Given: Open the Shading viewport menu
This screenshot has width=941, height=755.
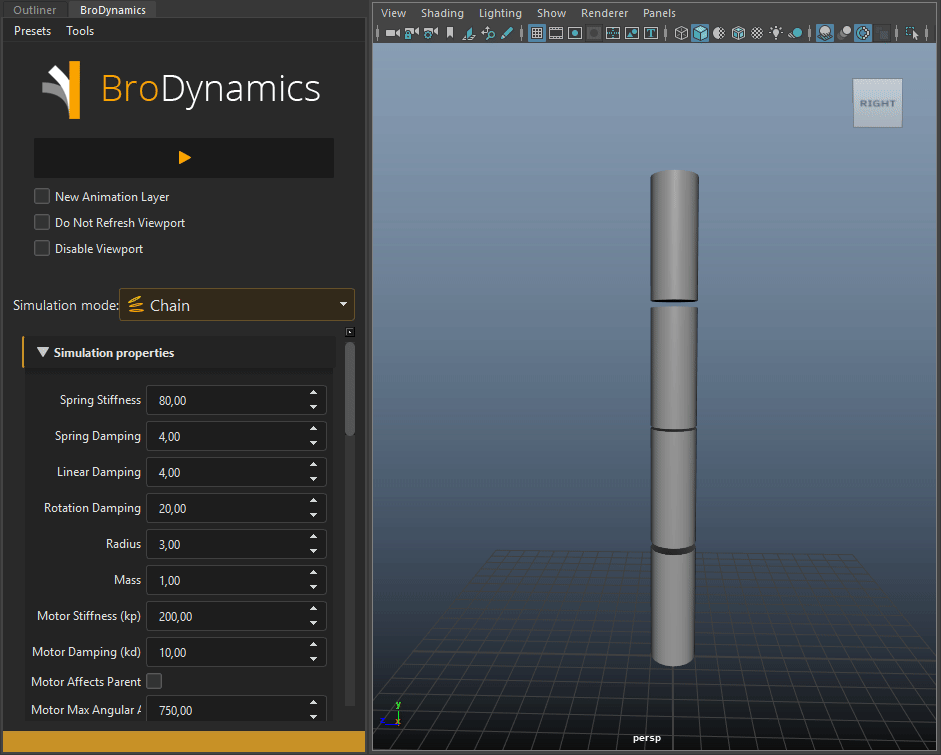Looking at the screenshot, I should (442, 13).
